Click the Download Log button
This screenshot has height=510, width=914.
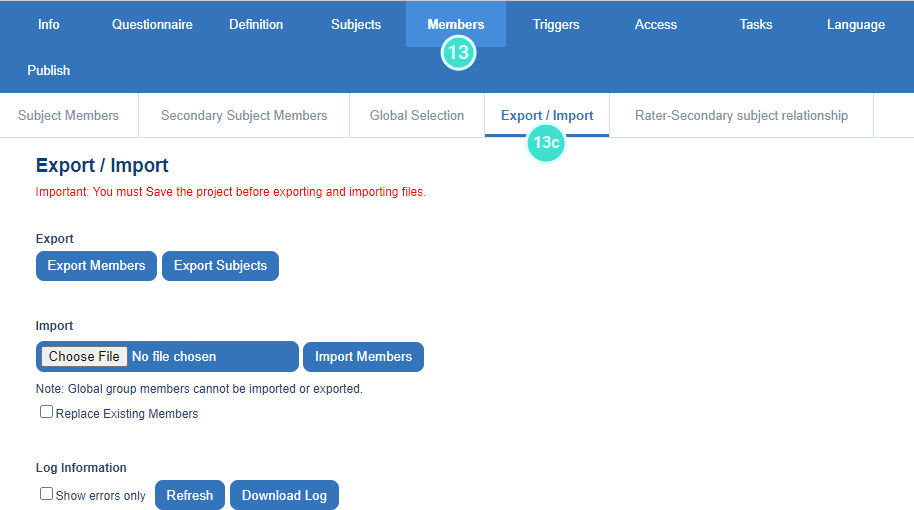point(284,495)
